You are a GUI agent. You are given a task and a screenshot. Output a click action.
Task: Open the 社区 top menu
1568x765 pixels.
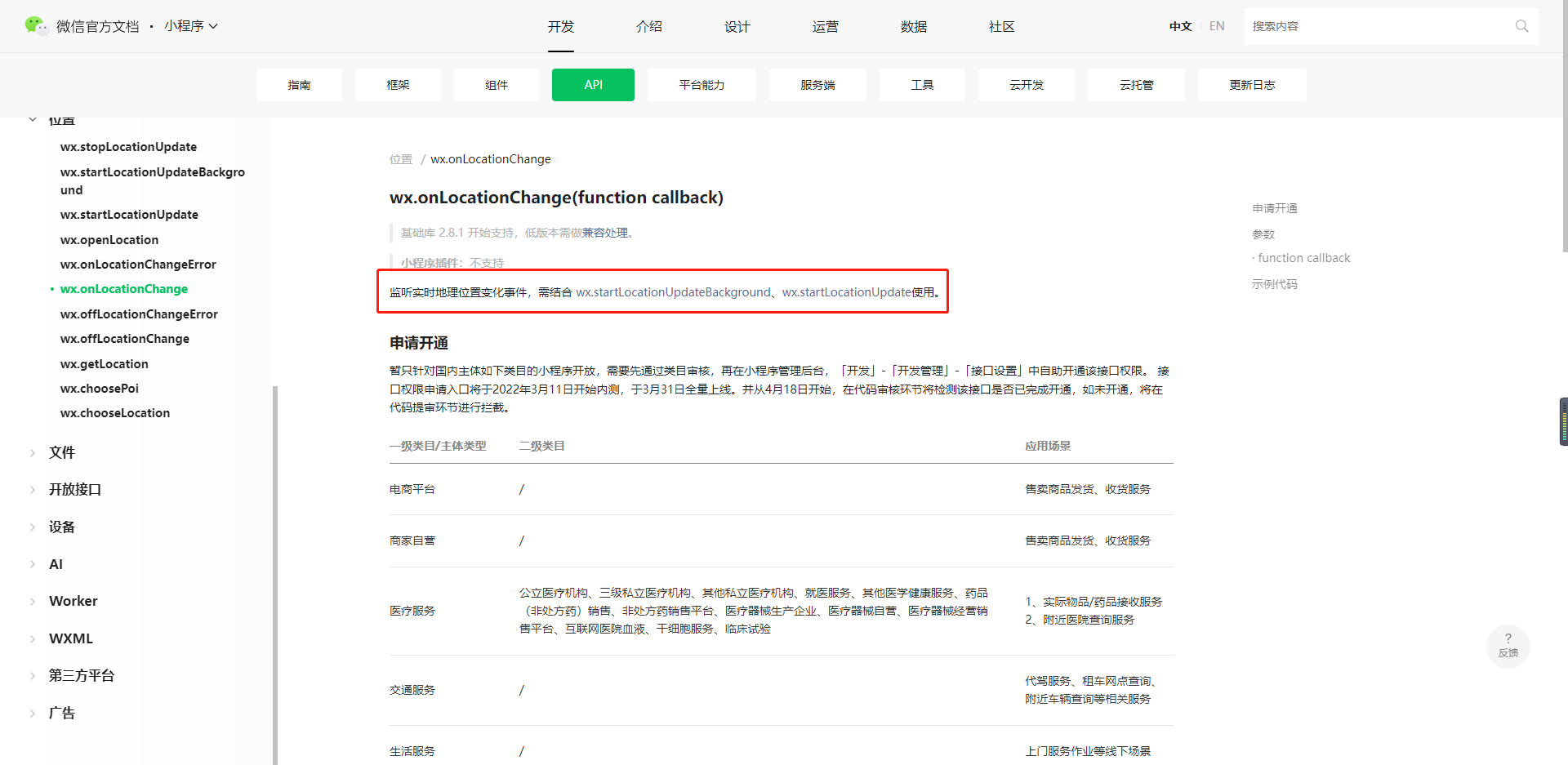tap(1002, 27)
